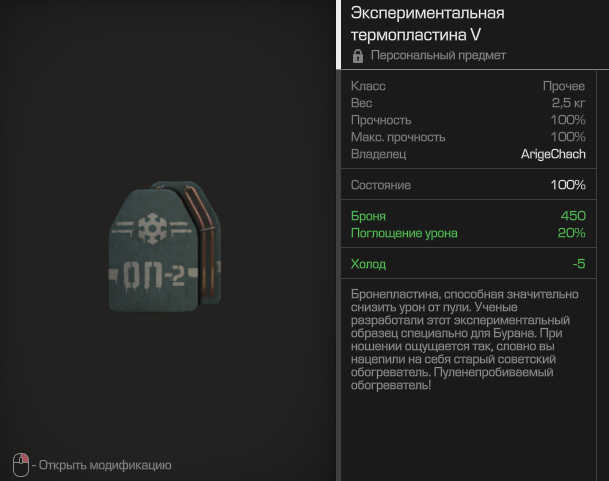Click the armor plate 3D preview
The width and height of the screenshot is (609, 481).
pyautogui.click(x=165, y=246)
